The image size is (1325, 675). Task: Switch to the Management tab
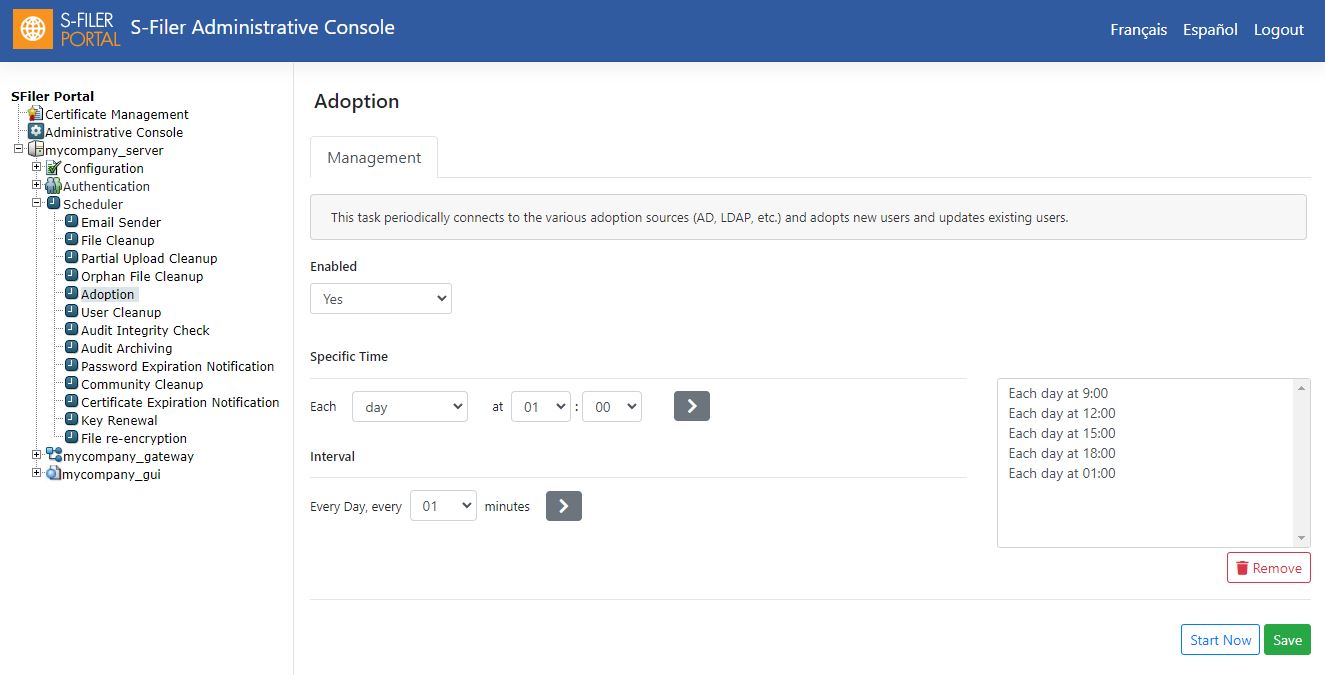click(374, 158)
